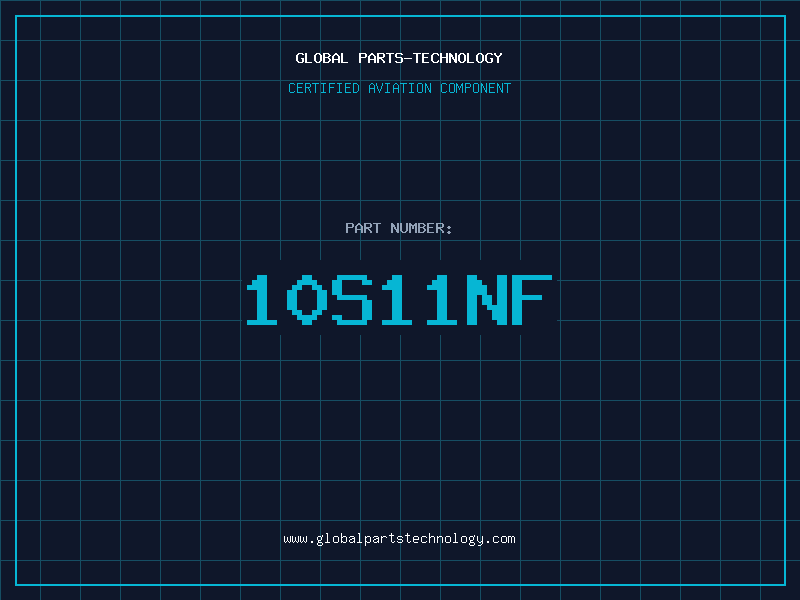Click the digit 0 in the part number

(x=307, y=300)
